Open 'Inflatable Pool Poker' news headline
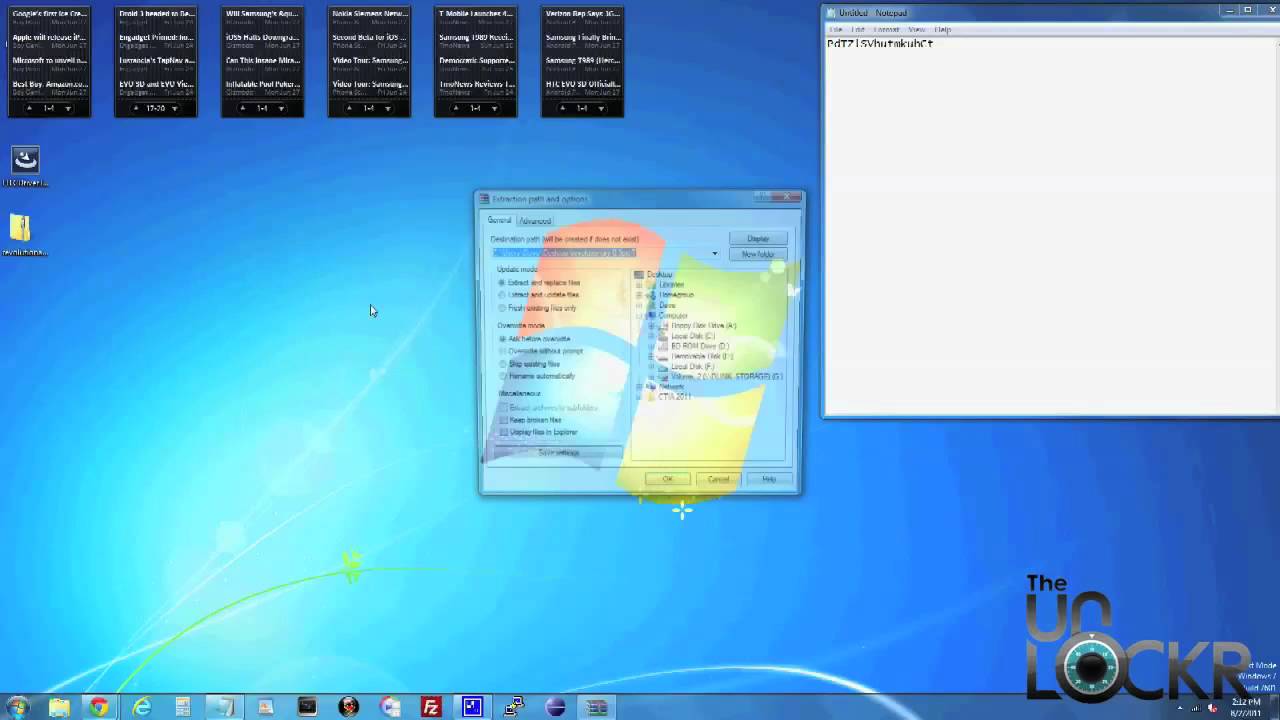 tap(262, 84)
